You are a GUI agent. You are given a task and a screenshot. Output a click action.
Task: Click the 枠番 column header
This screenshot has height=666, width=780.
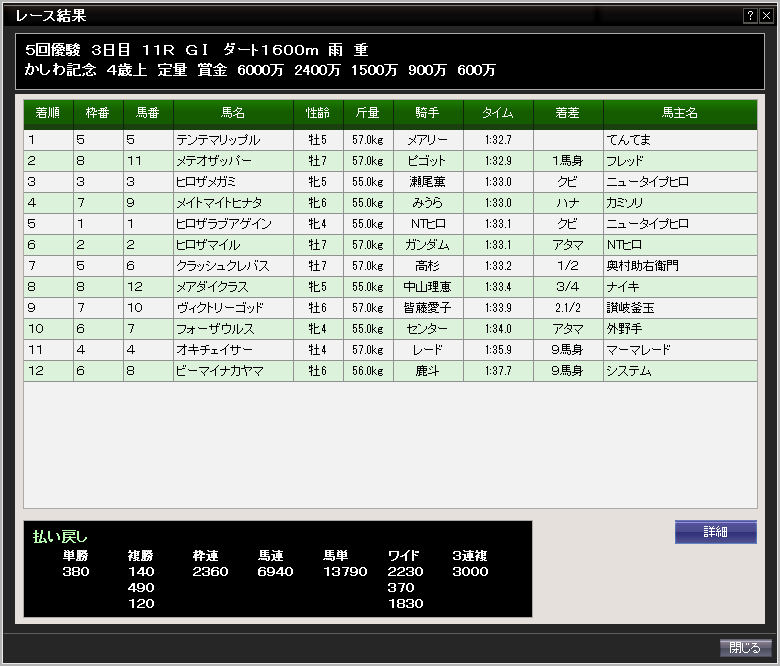[98, 113]
